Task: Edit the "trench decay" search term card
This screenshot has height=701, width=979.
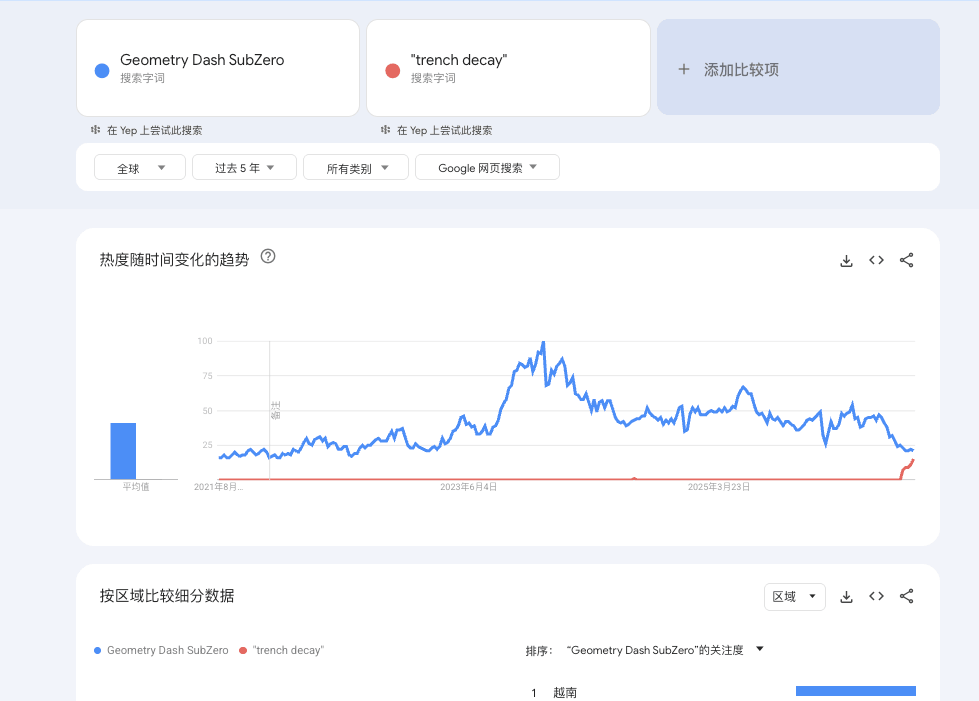Action: point(508,68)
